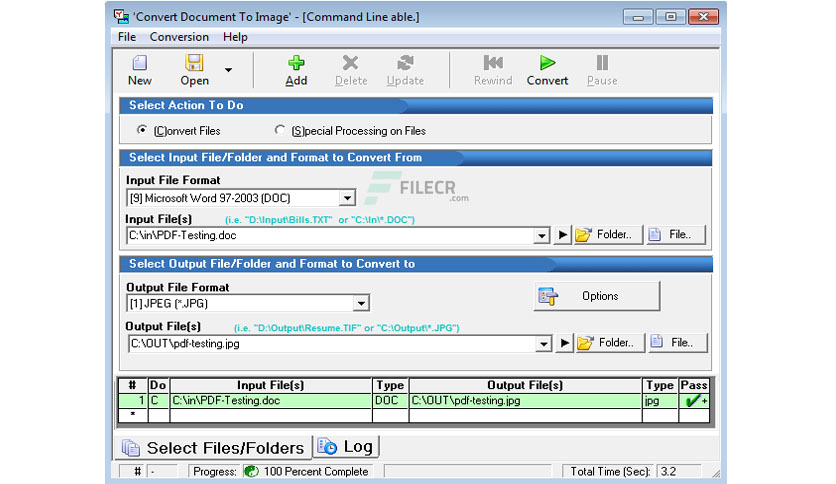Click the Input File(s) path text field
Screen dimensions: 836x484
click(331, 236)
